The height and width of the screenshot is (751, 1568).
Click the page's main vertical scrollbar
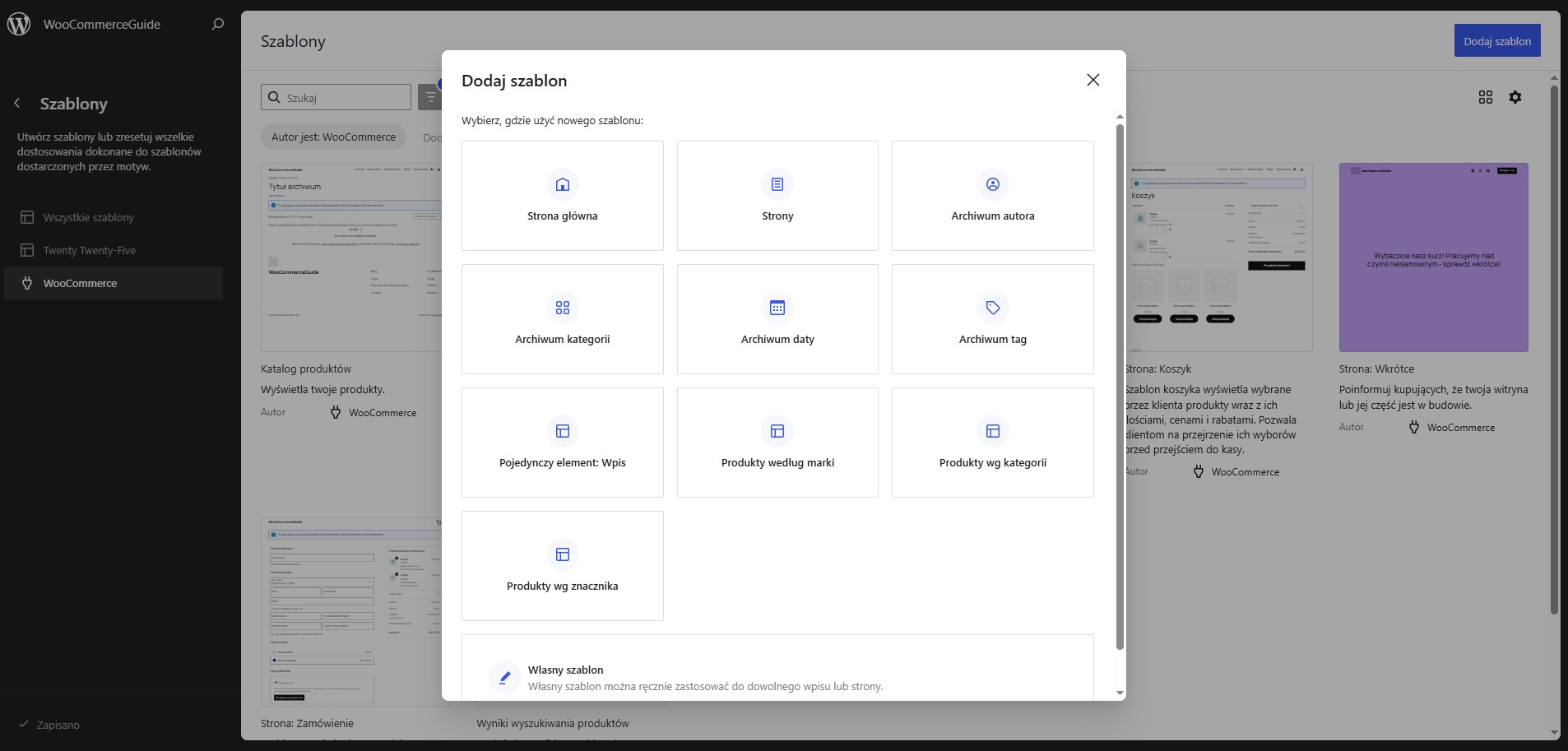coord(1554,350)
